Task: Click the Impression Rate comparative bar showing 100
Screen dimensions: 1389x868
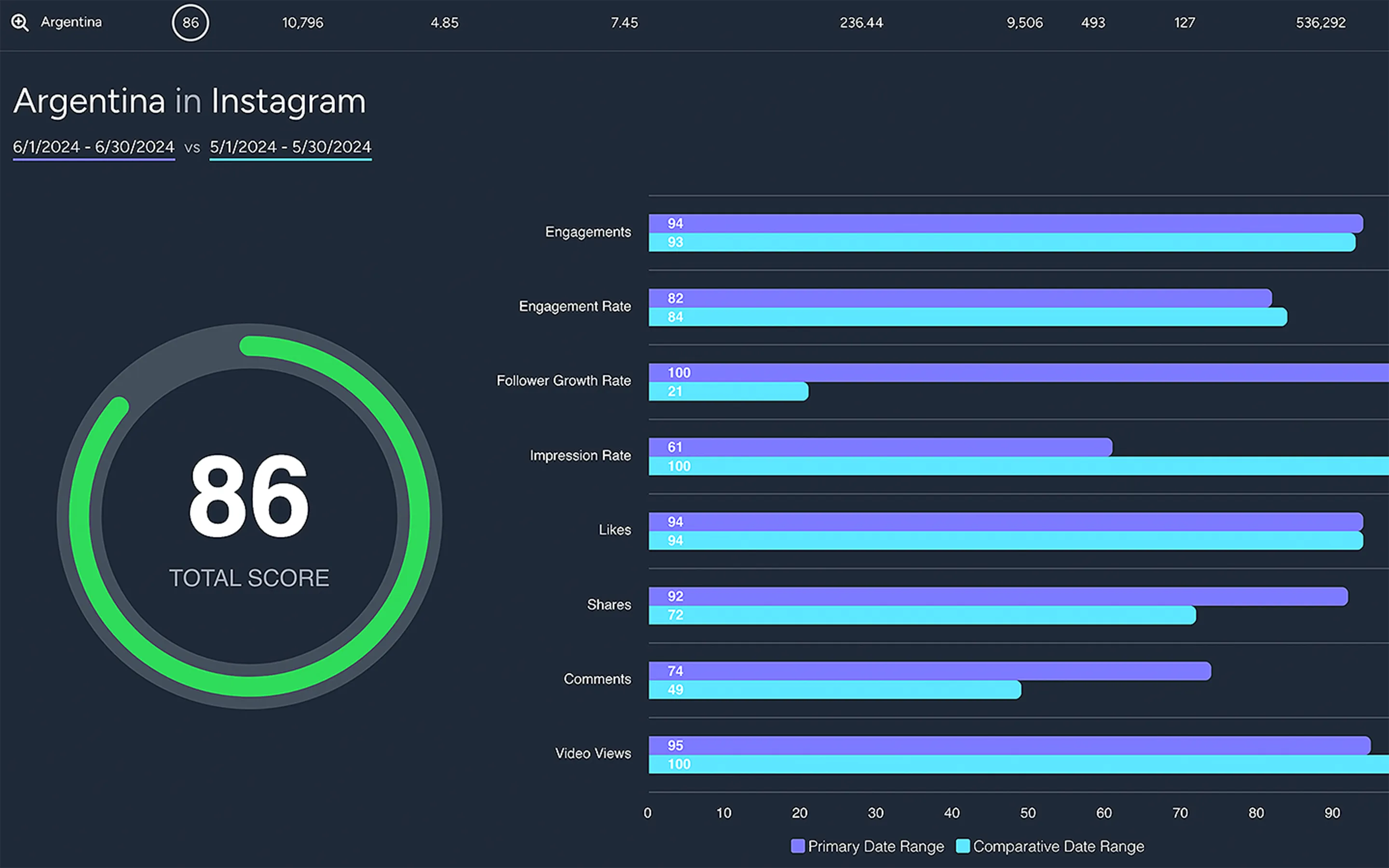Action: click(1019, 466)
